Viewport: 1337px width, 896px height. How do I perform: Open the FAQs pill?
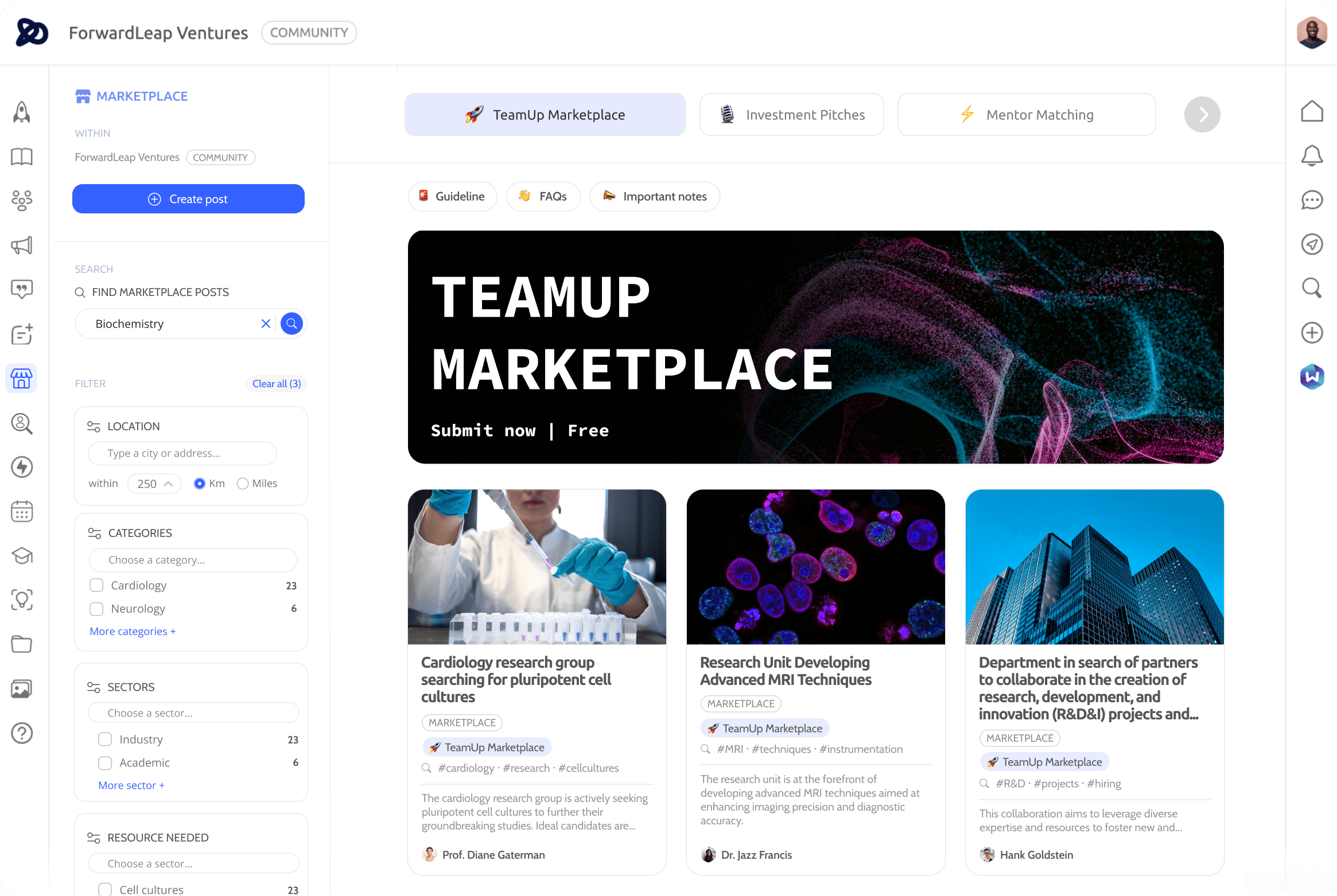[x=543, y=197]
